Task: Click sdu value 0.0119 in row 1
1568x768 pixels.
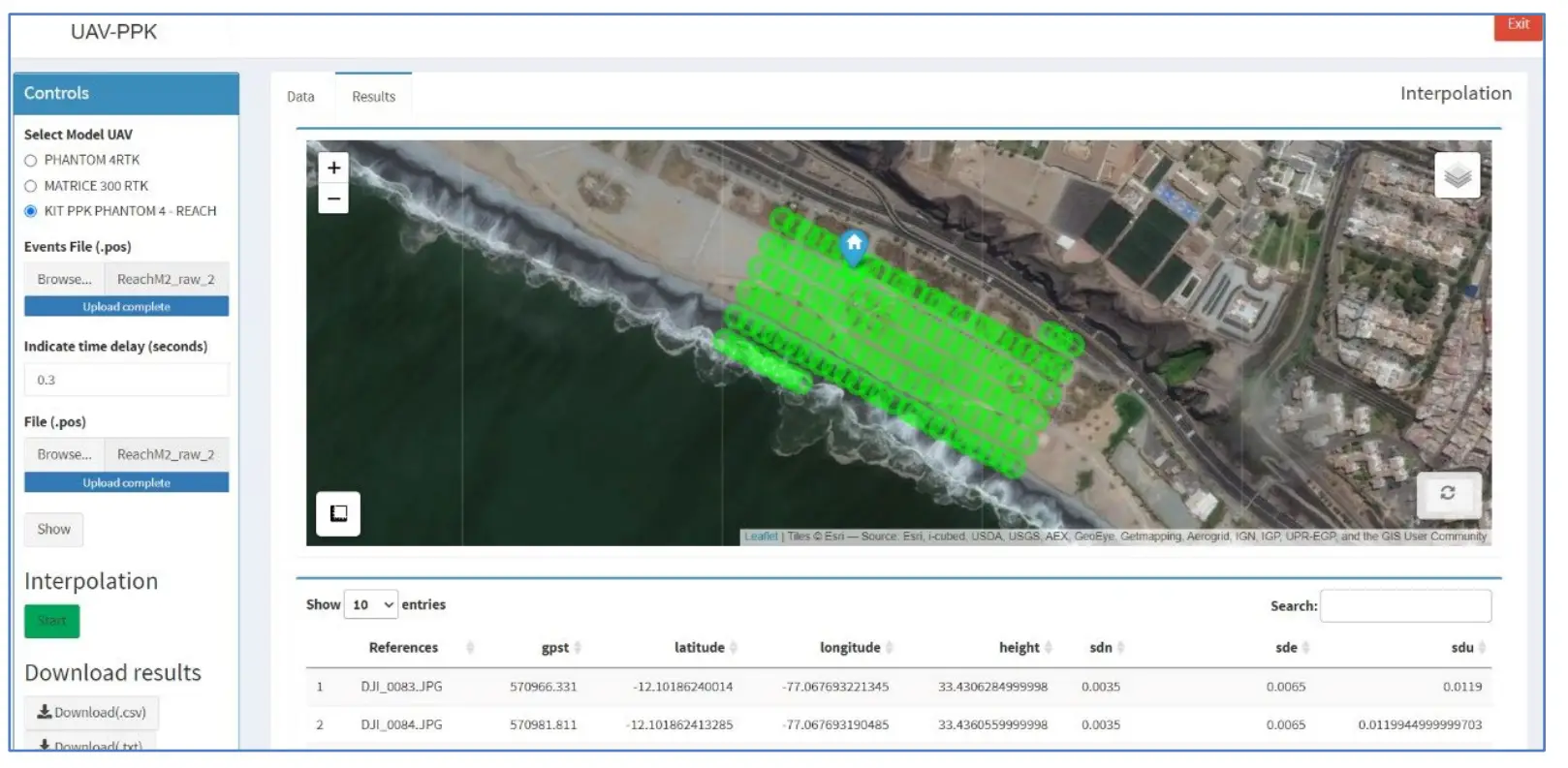Action: coord(1462,687)
